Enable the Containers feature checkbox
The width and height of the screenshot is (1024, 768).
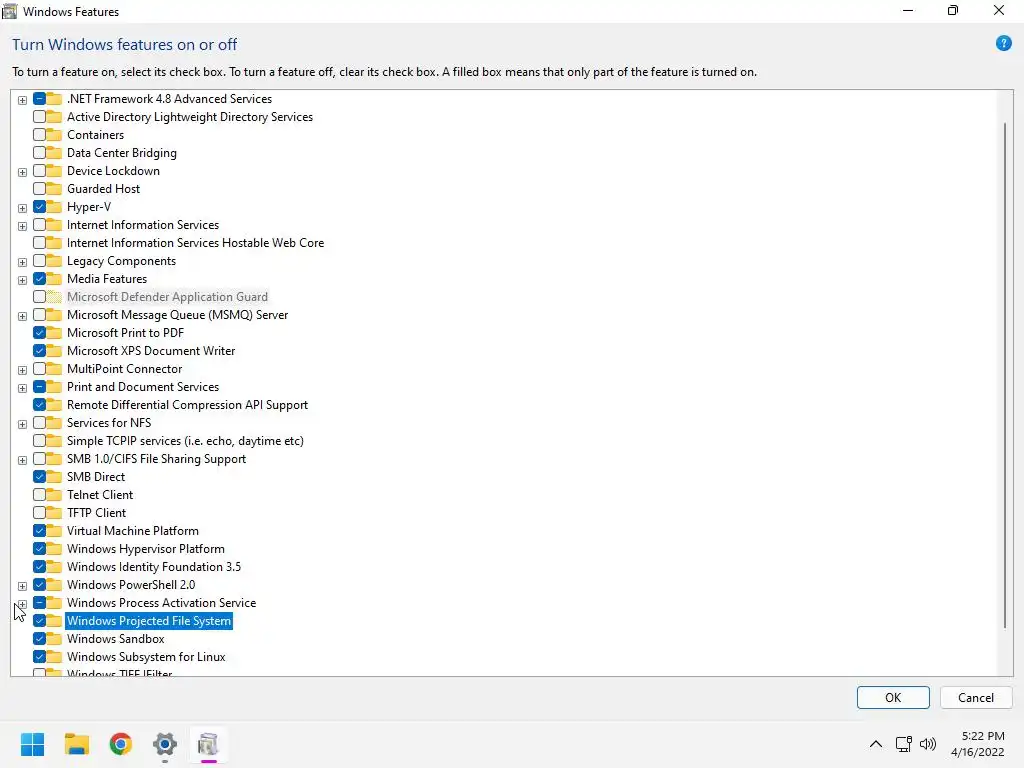click(39, 135)
